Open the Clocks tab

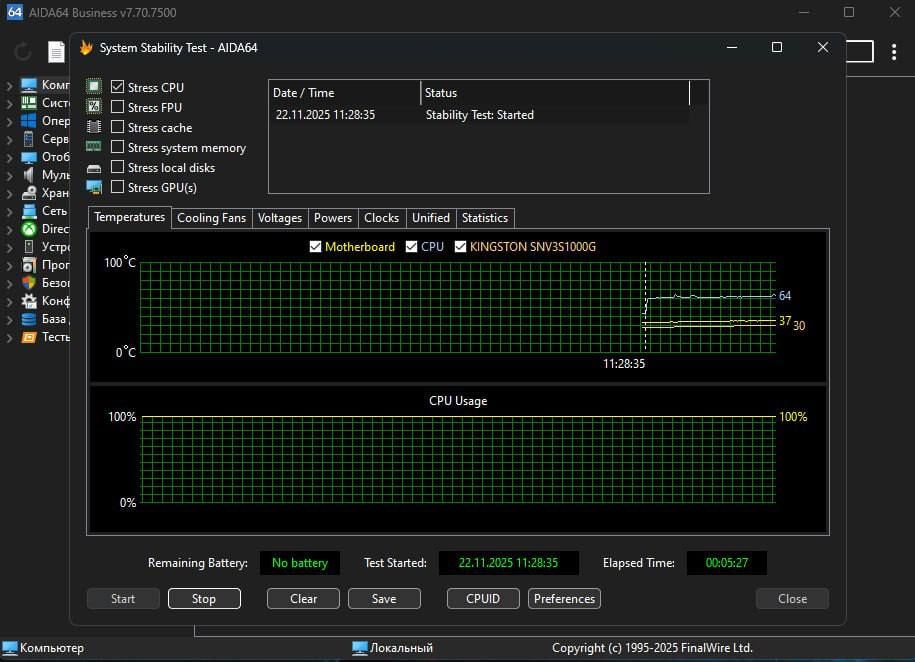pyautogui.click(x=382, y=218)
